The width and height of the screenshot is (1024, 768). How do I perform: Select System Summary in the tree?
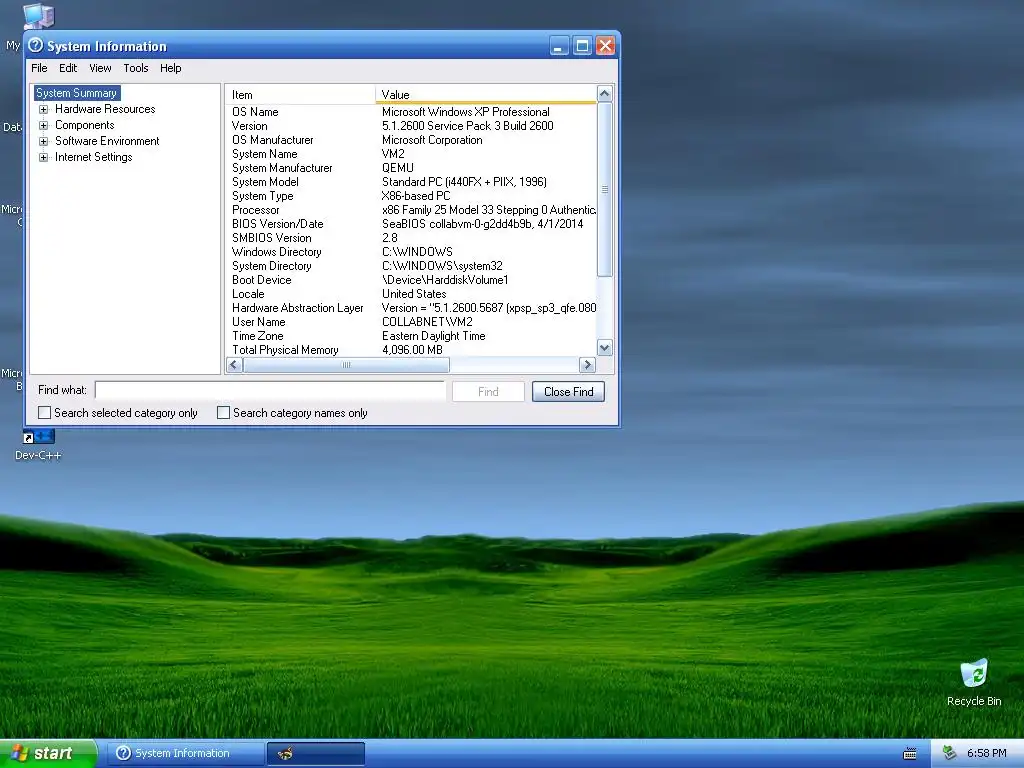(76, 93)
